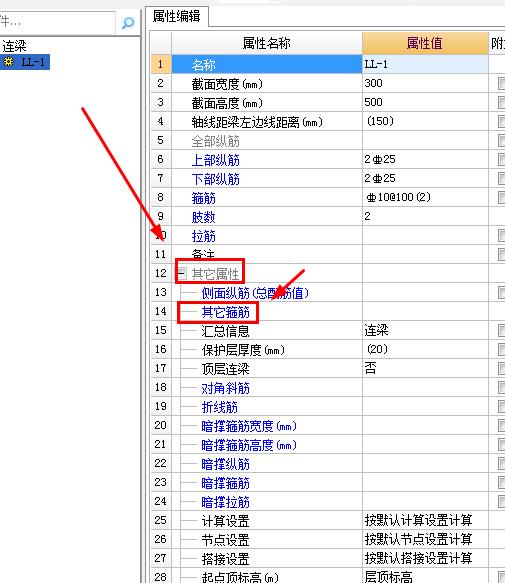Open the 拉筋 property link
This screenshot has width=505, height=583.
tap(203, 236)
